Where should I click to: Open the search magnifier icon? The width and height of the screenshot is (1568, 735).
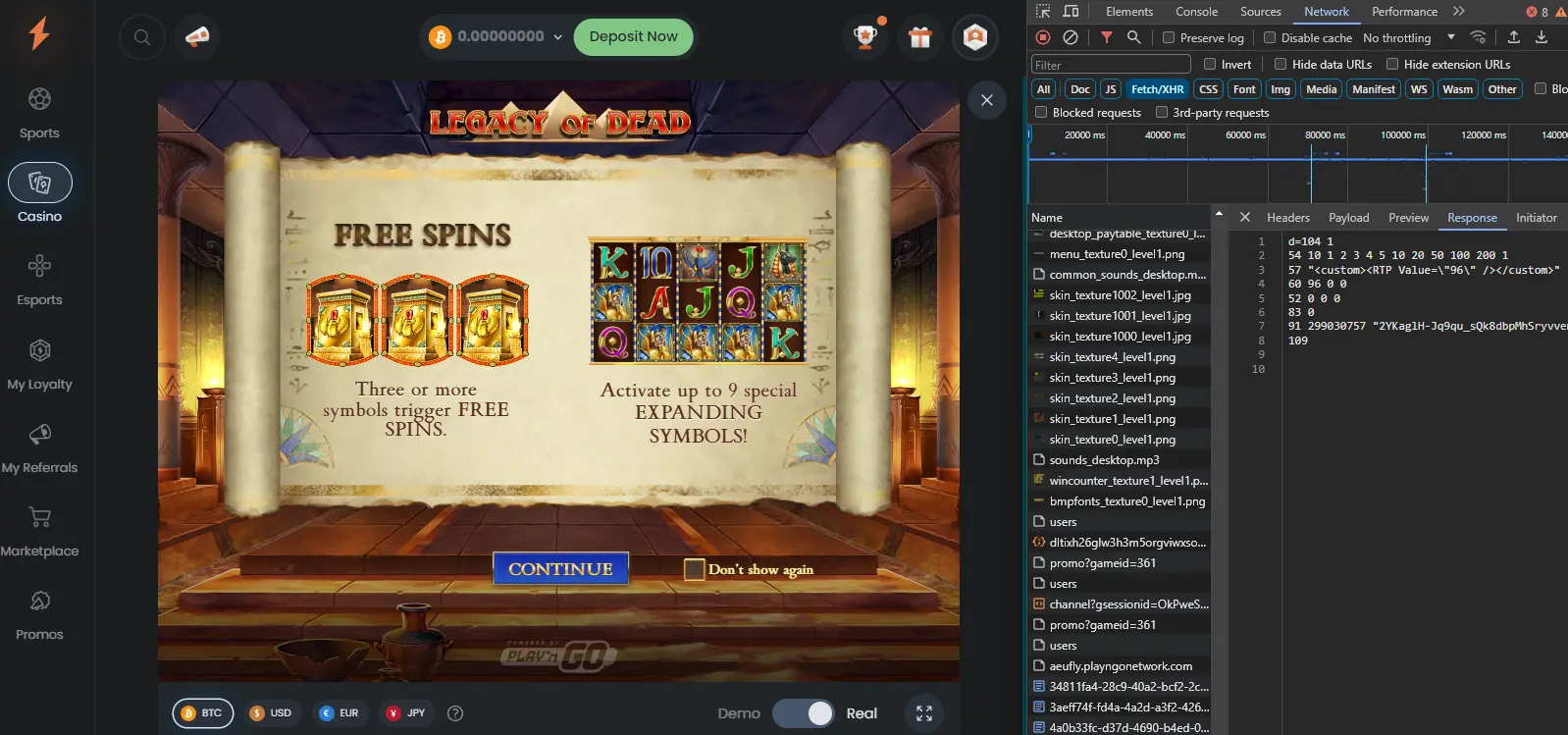coord(142,37)
